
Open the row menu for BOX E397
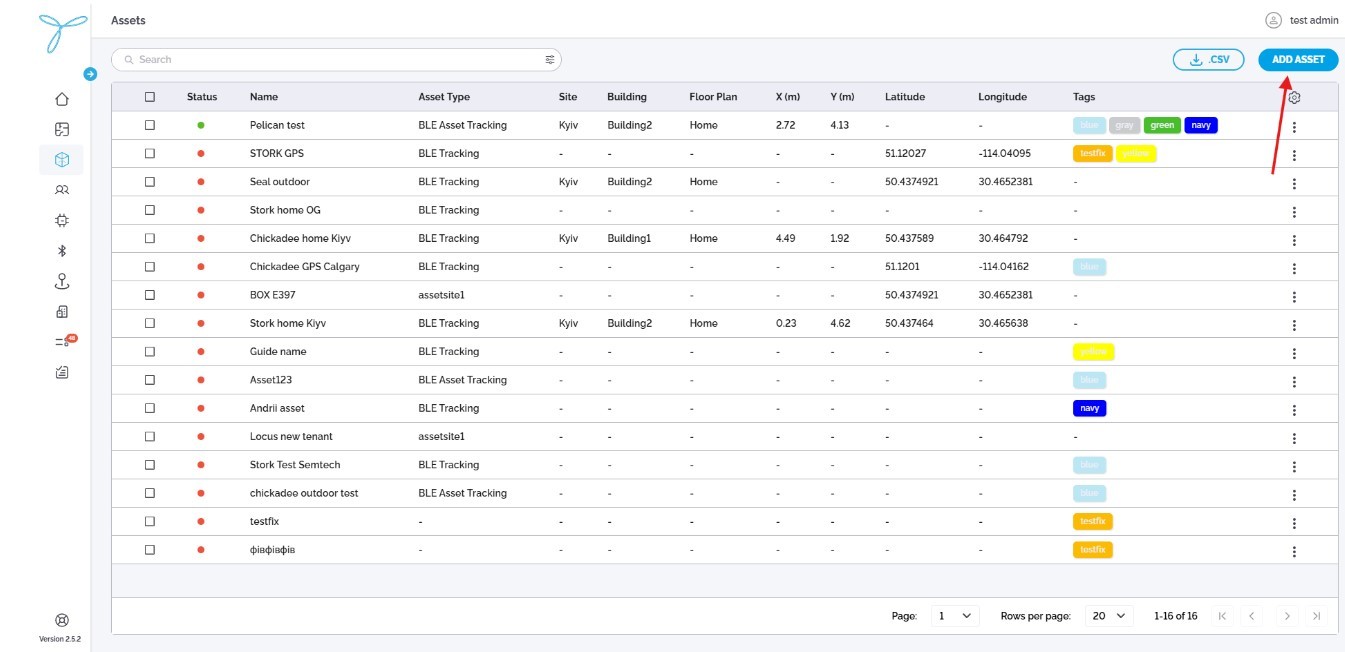coord(1294,297)
